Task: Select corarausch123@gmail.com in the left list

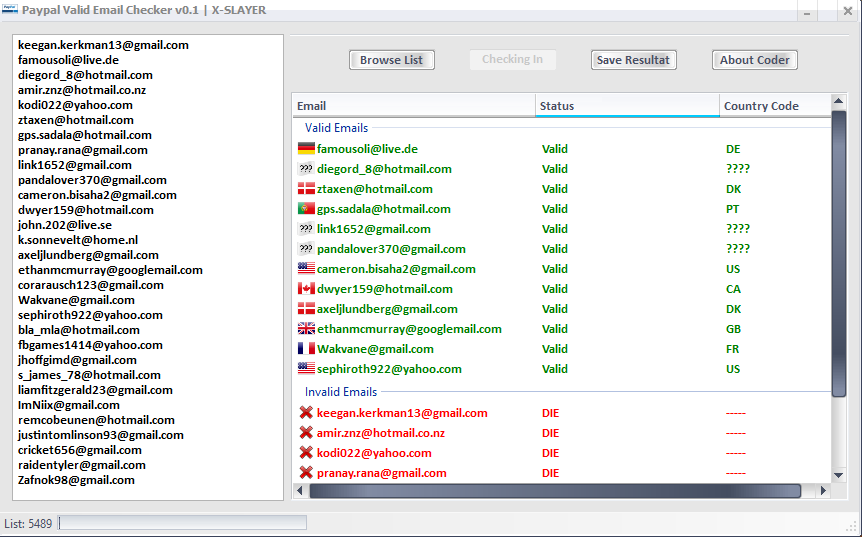Action: click(x=91, y=285)
